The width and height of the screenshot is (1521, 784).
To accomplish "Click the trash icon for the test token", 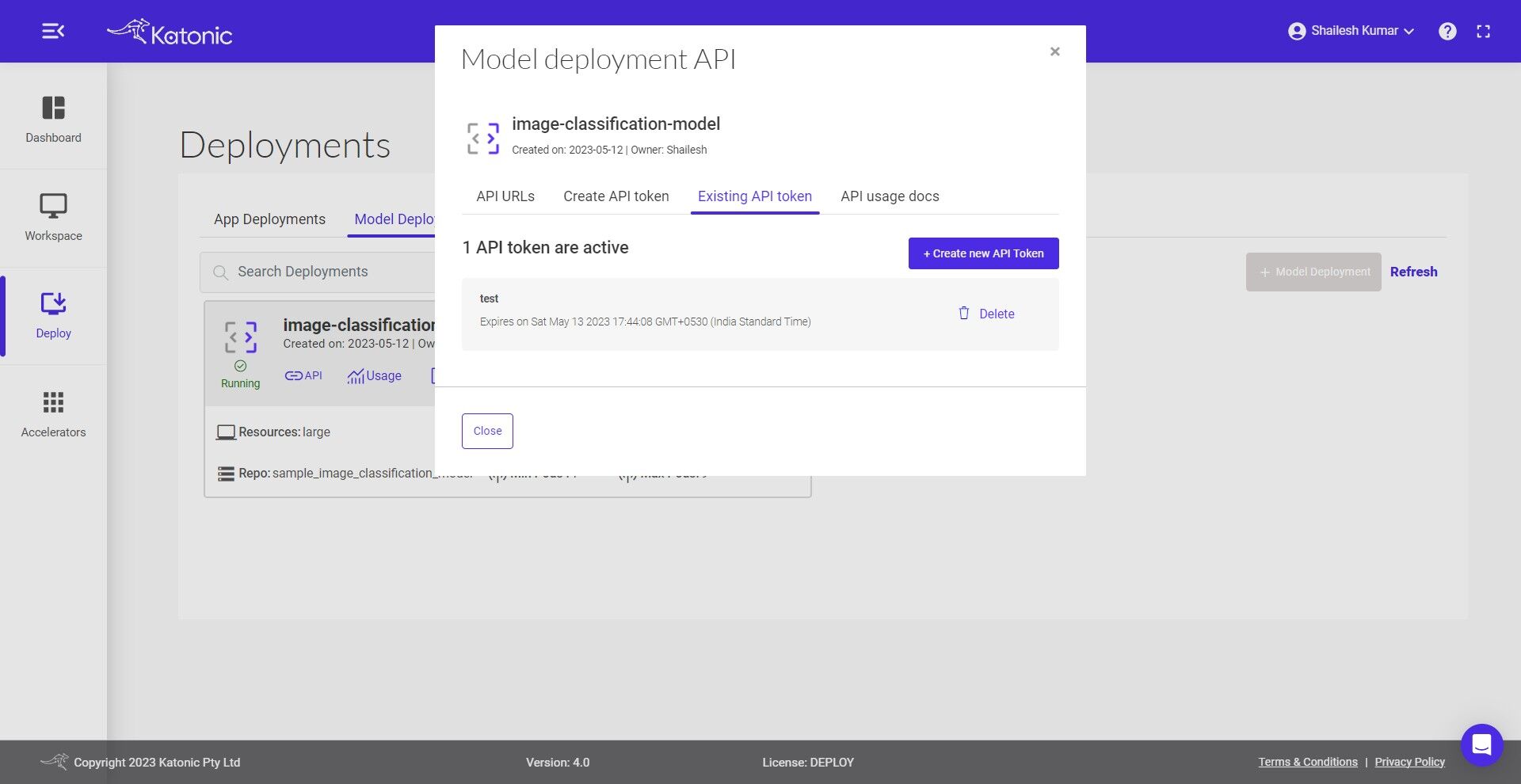I will [963, 314].
